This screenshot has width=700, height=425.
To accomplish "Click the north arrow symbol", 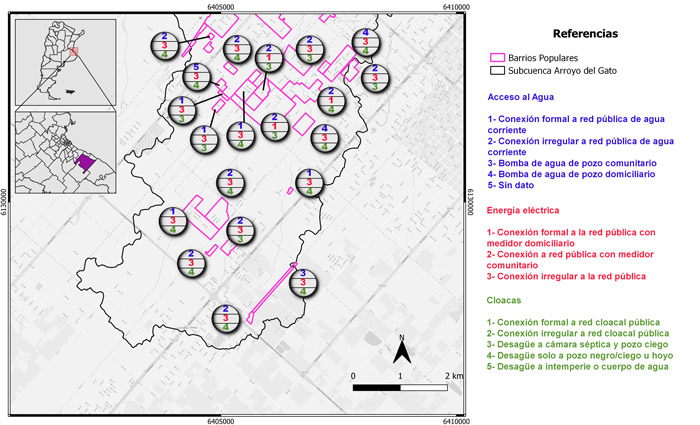I will click(401, 349).
